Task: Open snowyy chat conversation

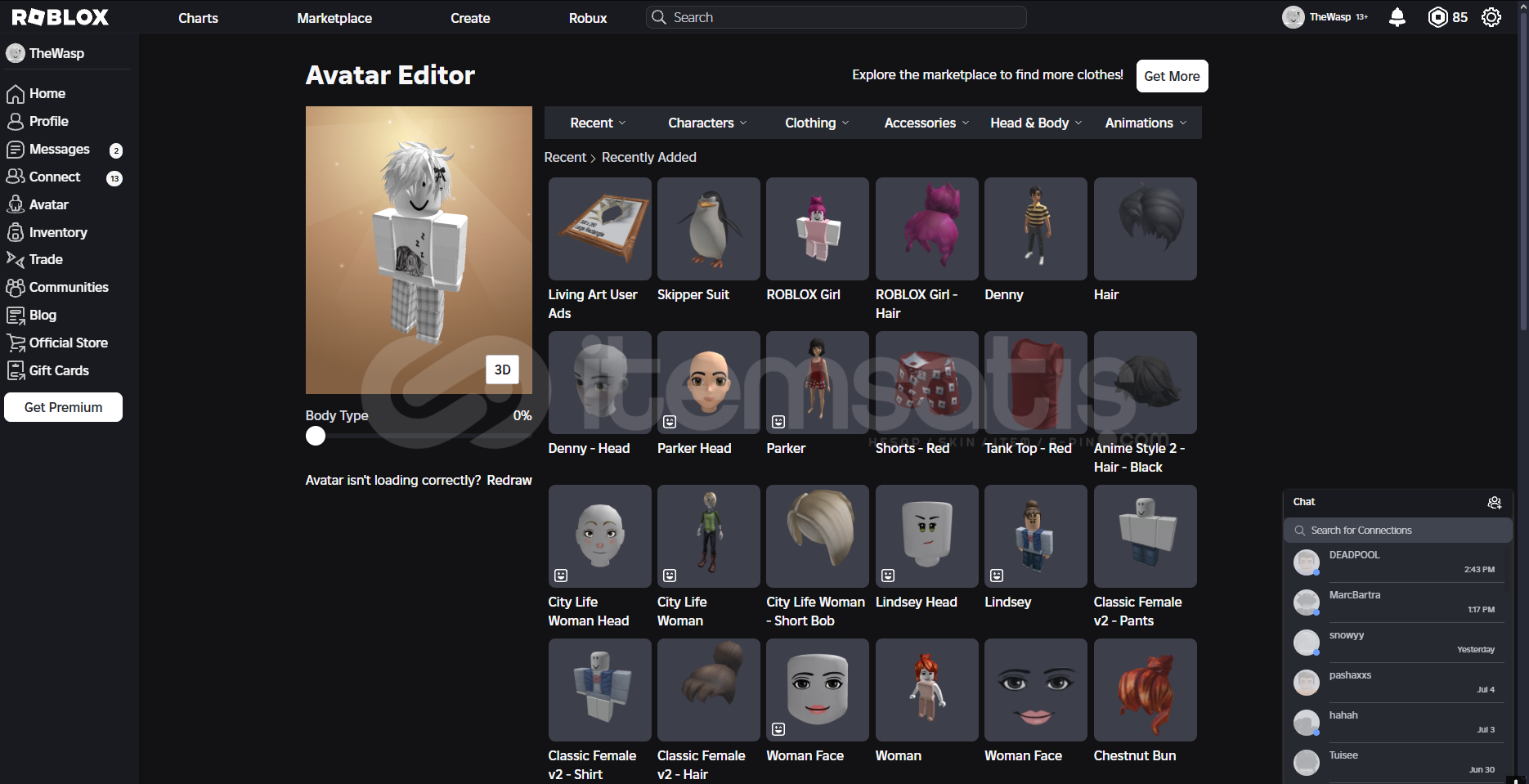Action: point(1397,643)
